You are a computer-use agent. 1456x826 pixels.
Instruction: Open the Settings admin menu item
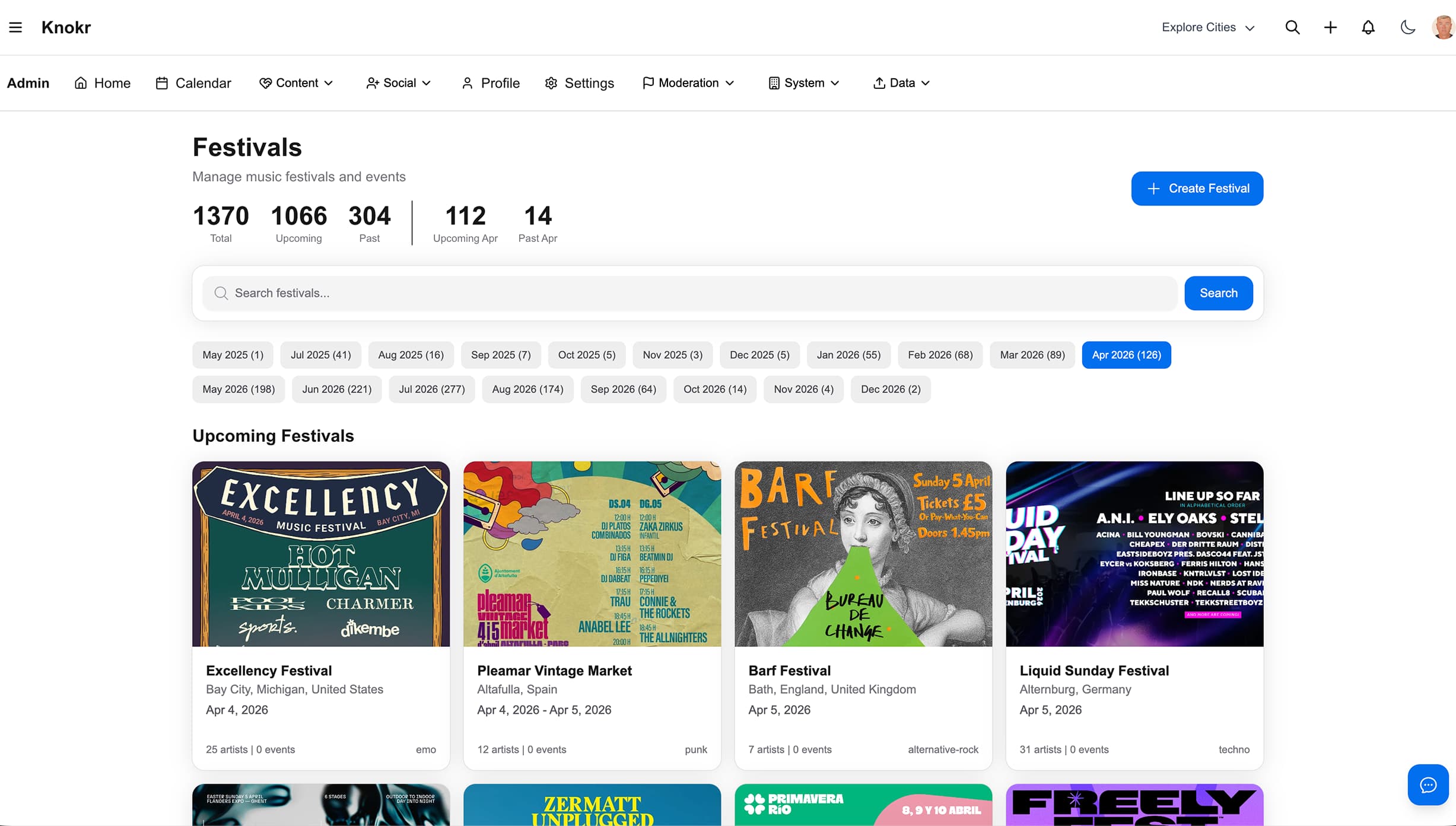579,83
